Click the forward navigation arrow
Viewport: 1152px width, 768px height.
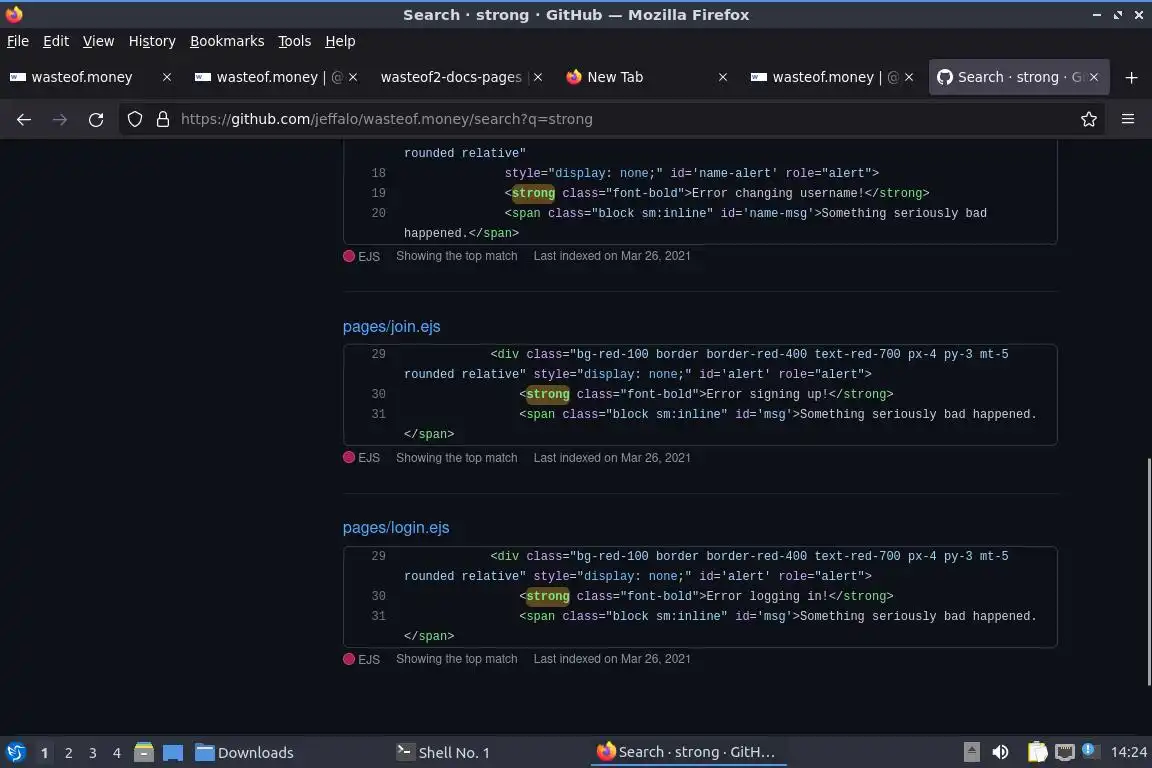(60, 119)
